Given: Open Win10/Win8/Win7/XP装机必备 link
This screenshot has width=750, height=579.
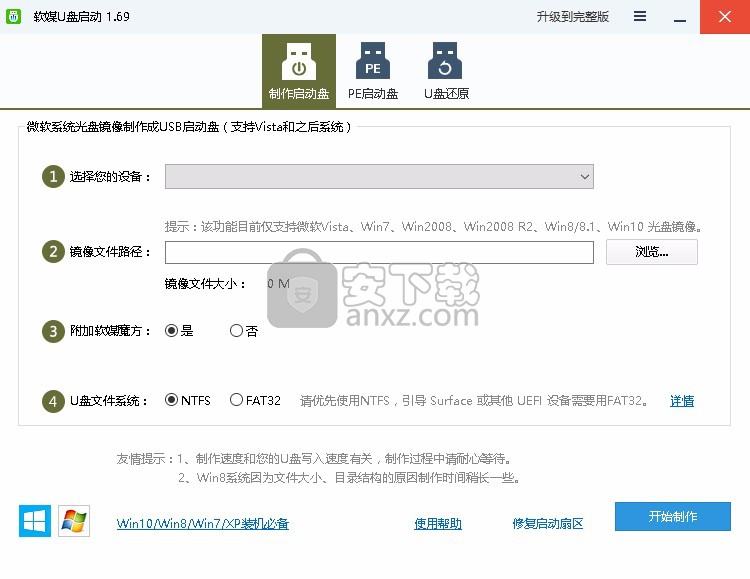Looking at the screenshot, I should pyautogui.click(x=203, y=523).
